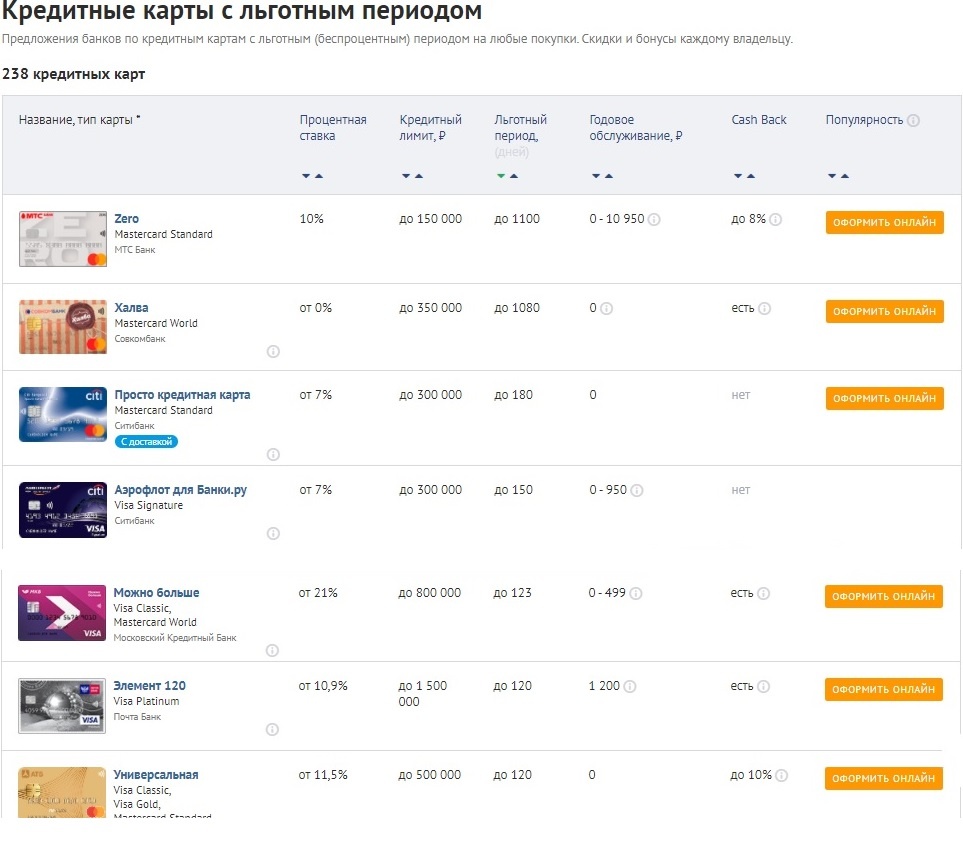Image resolution: width=963 pixels, height=847 pixels.
Task: Click the Халва card image thumbnail
Action: tap(62, 326)
